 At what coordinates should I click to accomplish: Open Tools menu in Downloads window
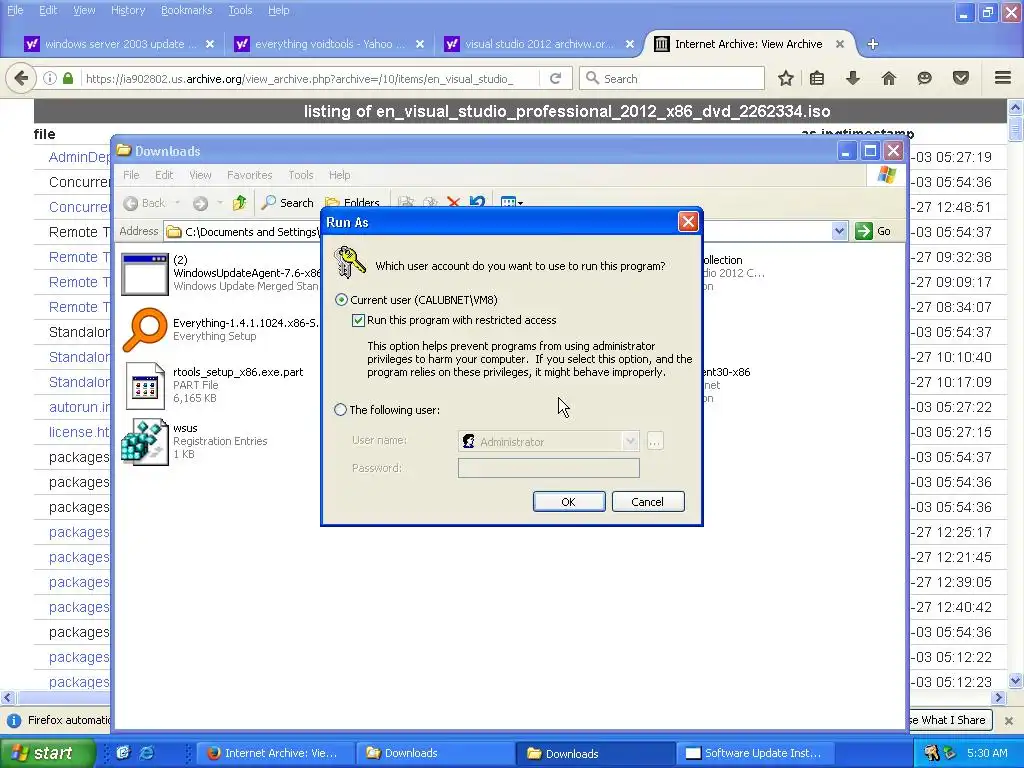(300, 175)
